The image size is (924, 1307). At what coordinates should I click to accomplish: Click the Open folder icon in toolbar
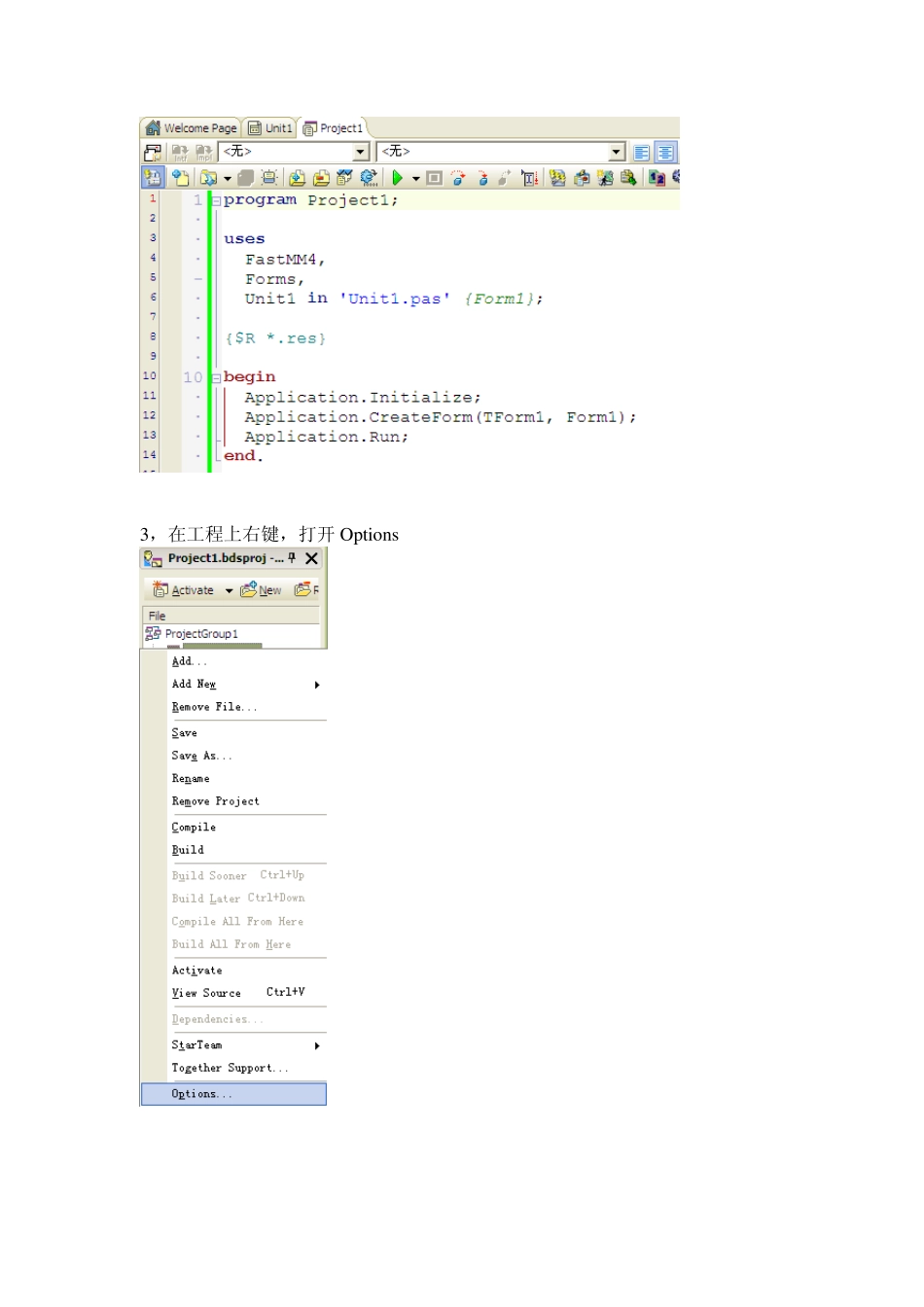coord(209,178)
